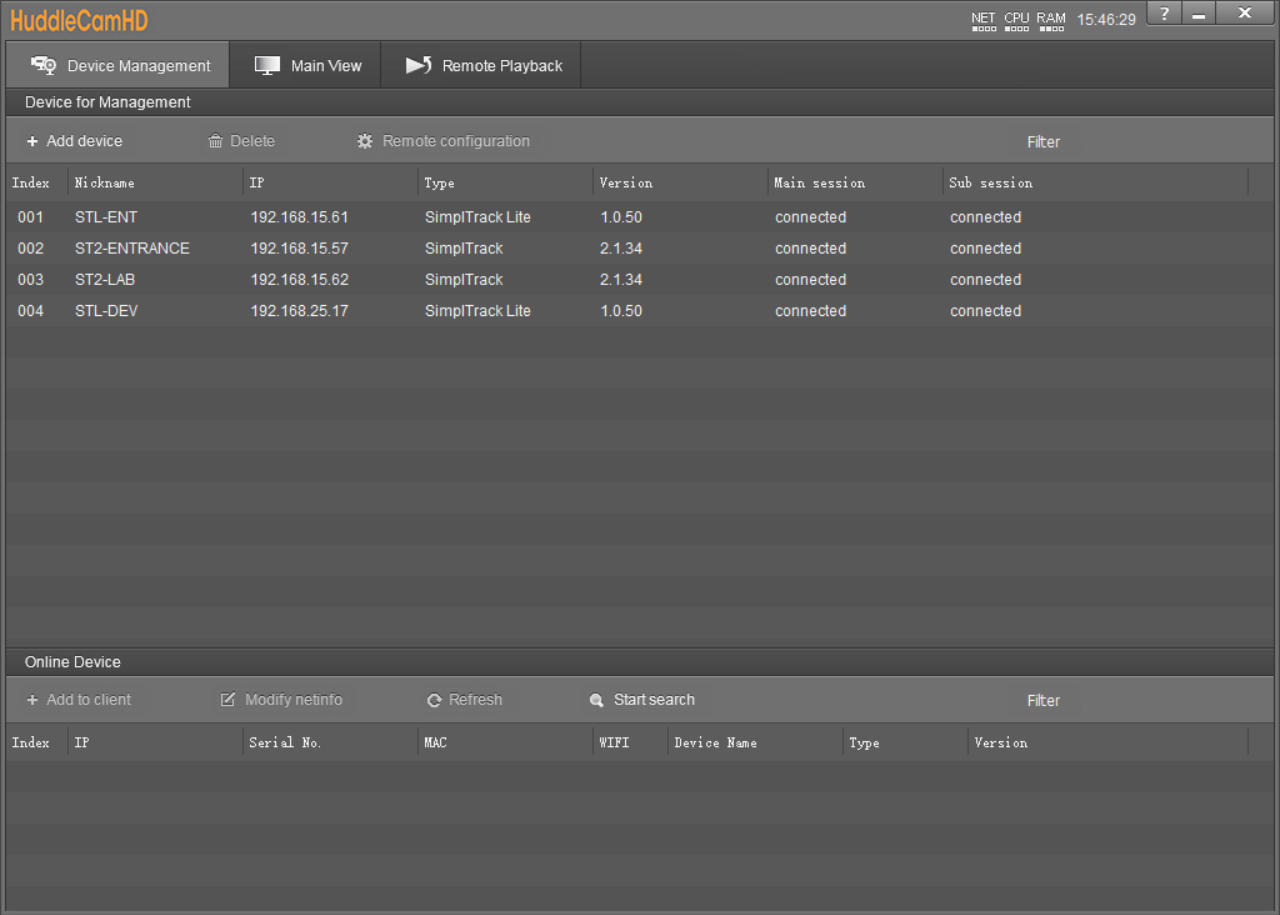Click the Start search magnifier icon

click(597, 701)
